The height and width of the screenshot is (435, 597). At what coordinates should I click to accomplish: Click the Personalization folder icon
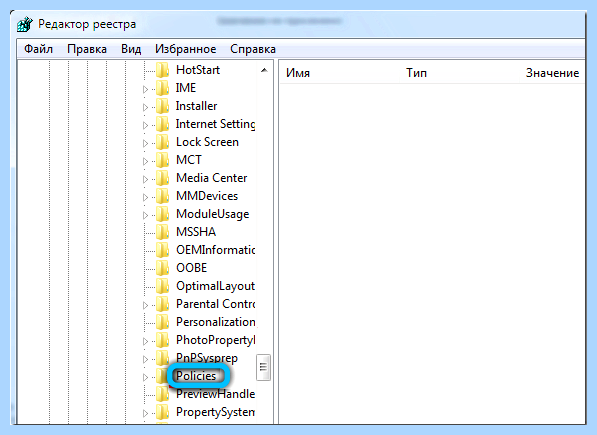[163, 322]
